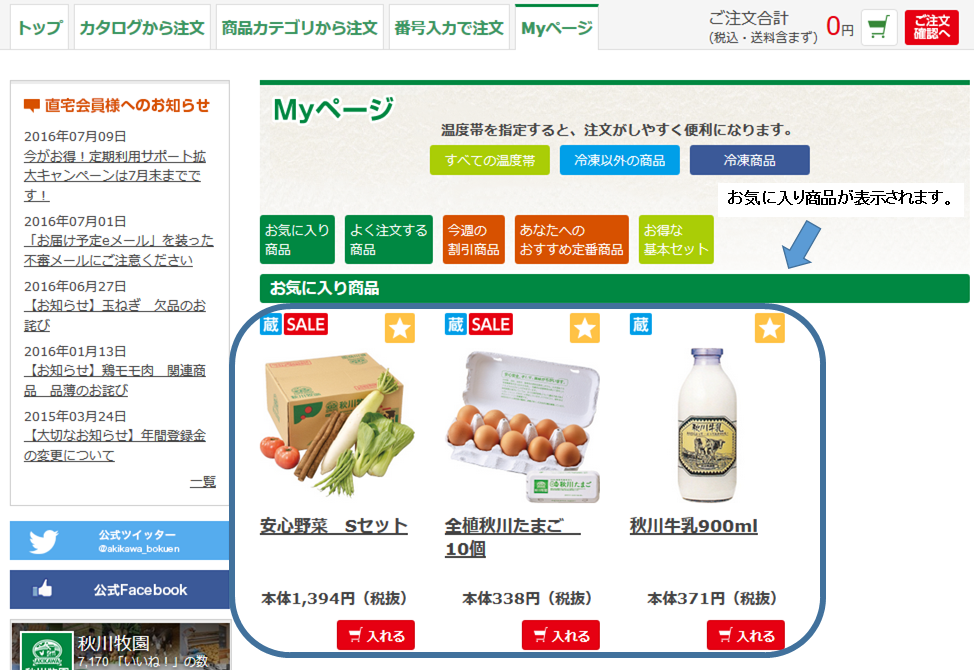Click the 本体1,394円（税抜） price text

[x=334, y=599]
